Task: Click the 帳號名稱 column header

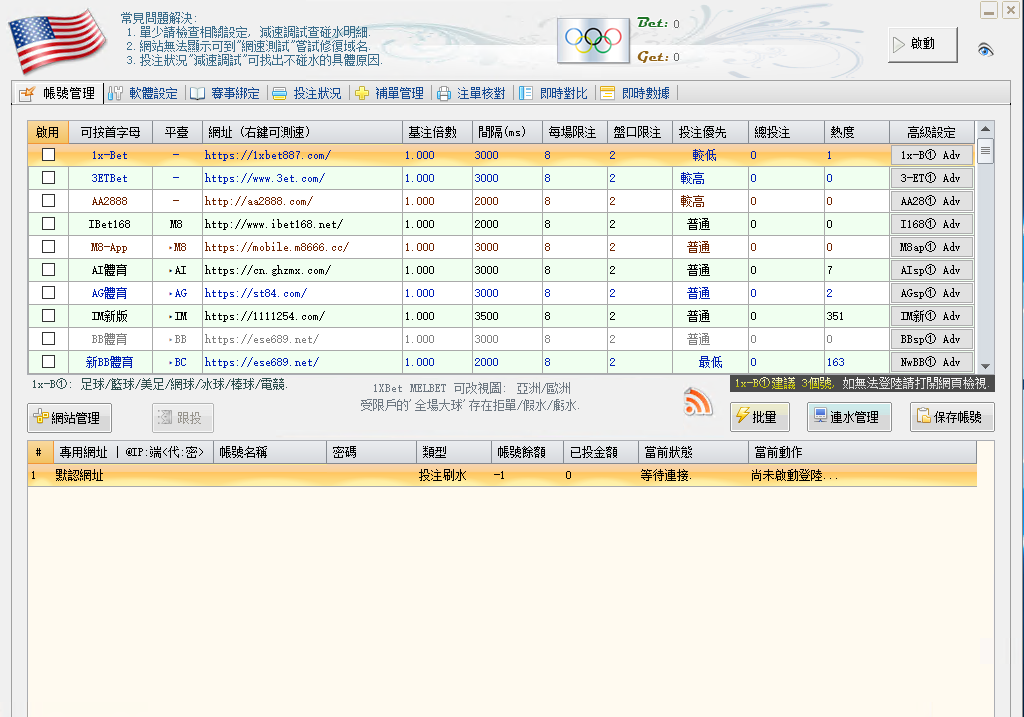Action: (269, 452)
